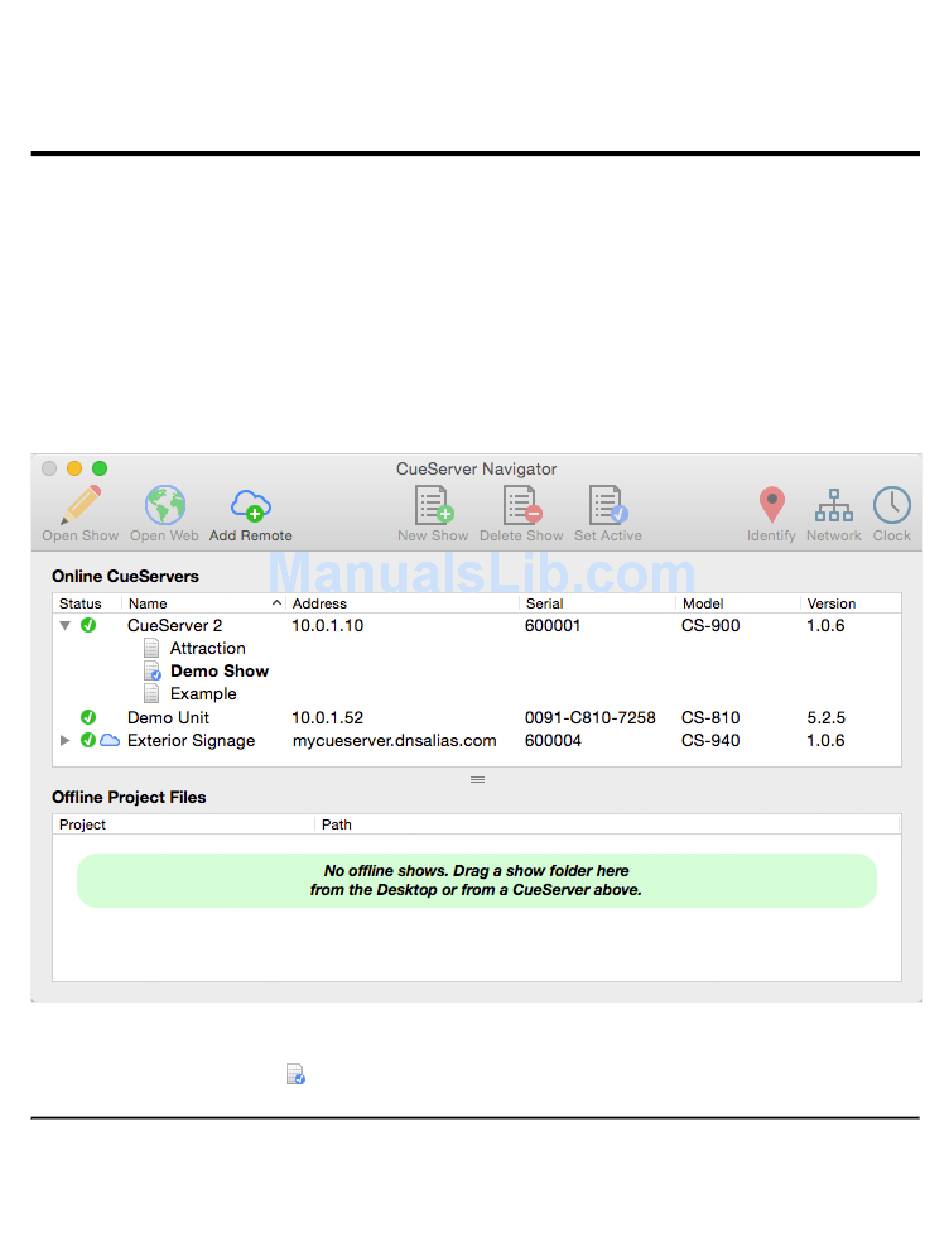Screen dimensions: 950x1254
Task: Click the Add Remote cloud icon
Action: coord(250,505)
